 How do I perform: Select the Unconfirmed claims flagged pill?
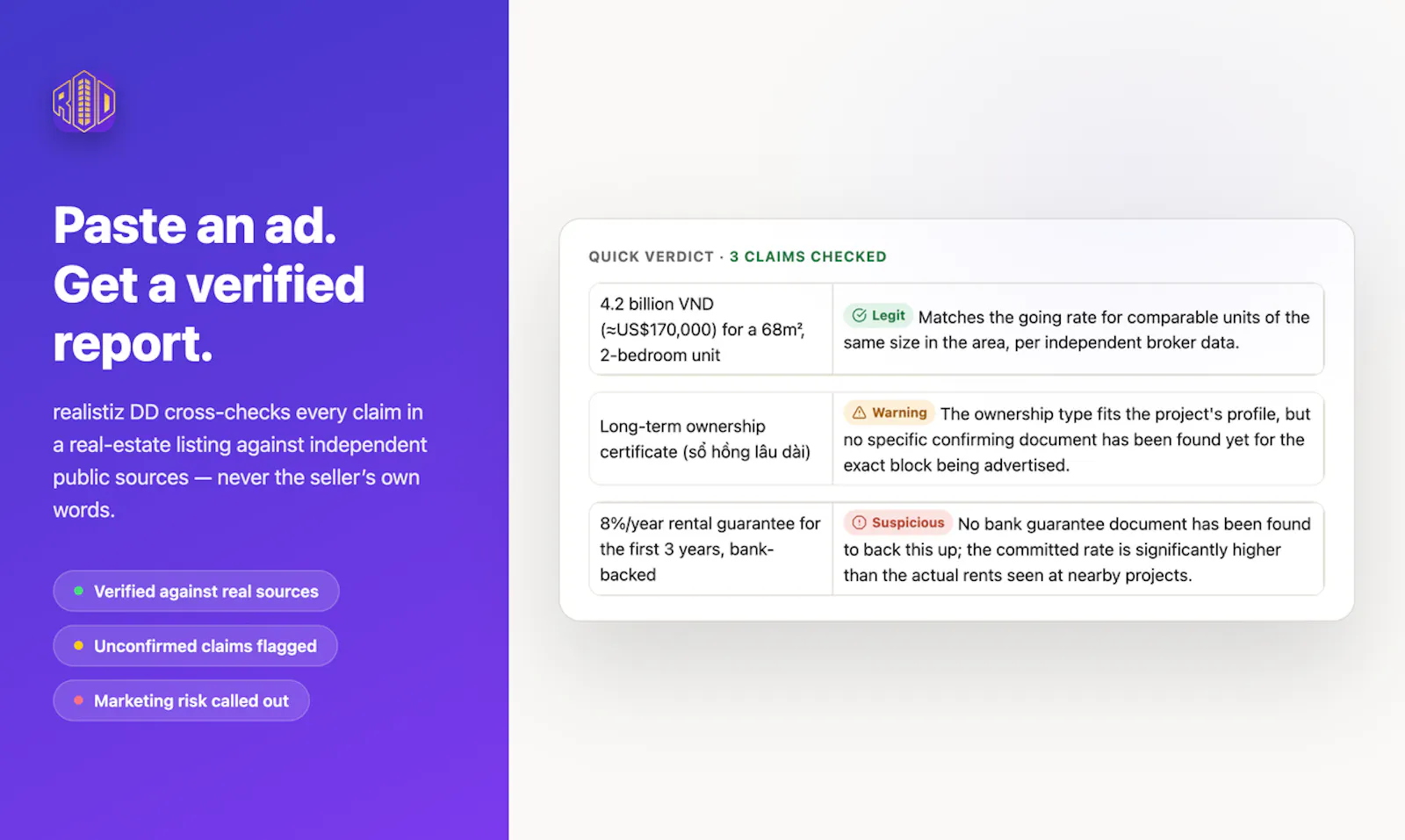pyautogui.click(x=195, y=645)
